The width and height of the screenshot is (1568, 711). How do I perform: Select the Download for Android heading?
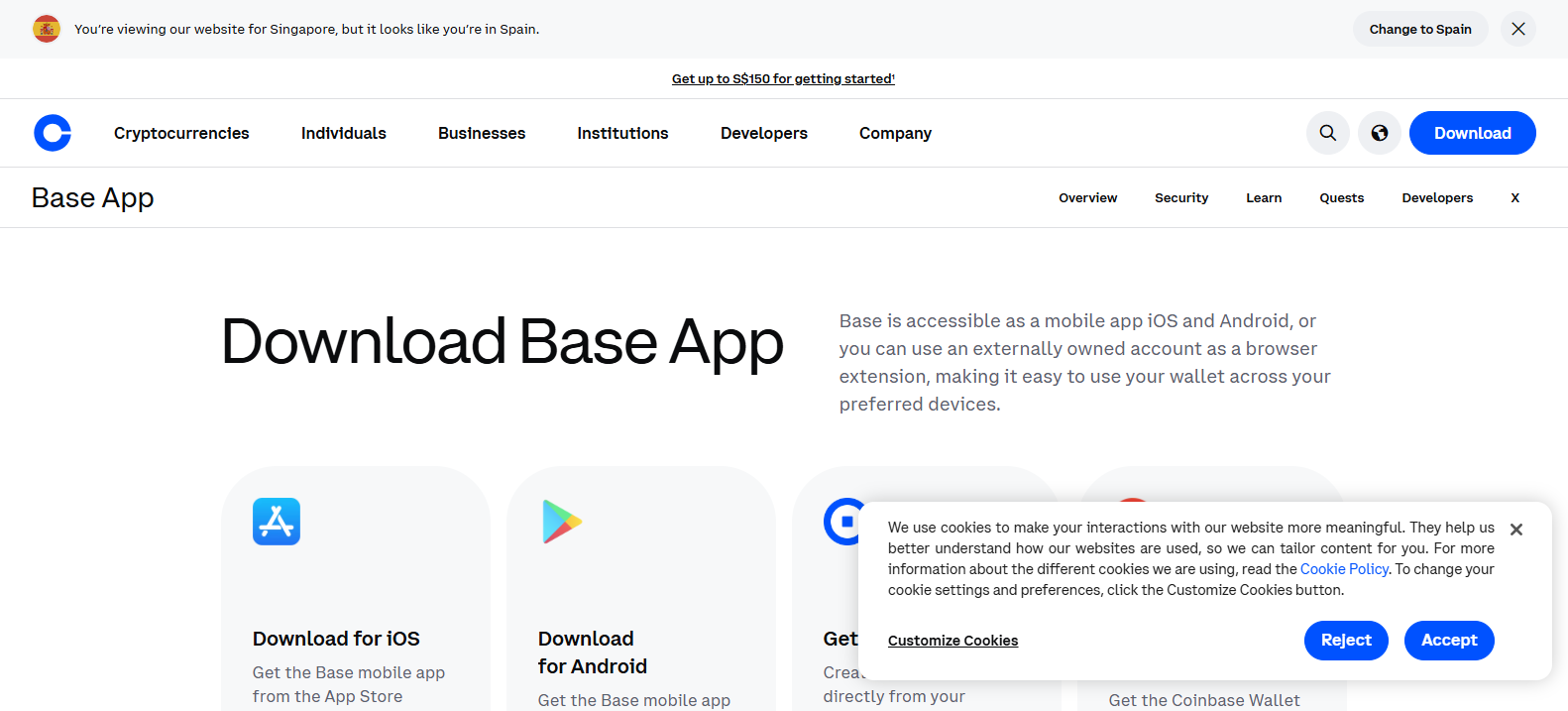(x=593, y=652)
